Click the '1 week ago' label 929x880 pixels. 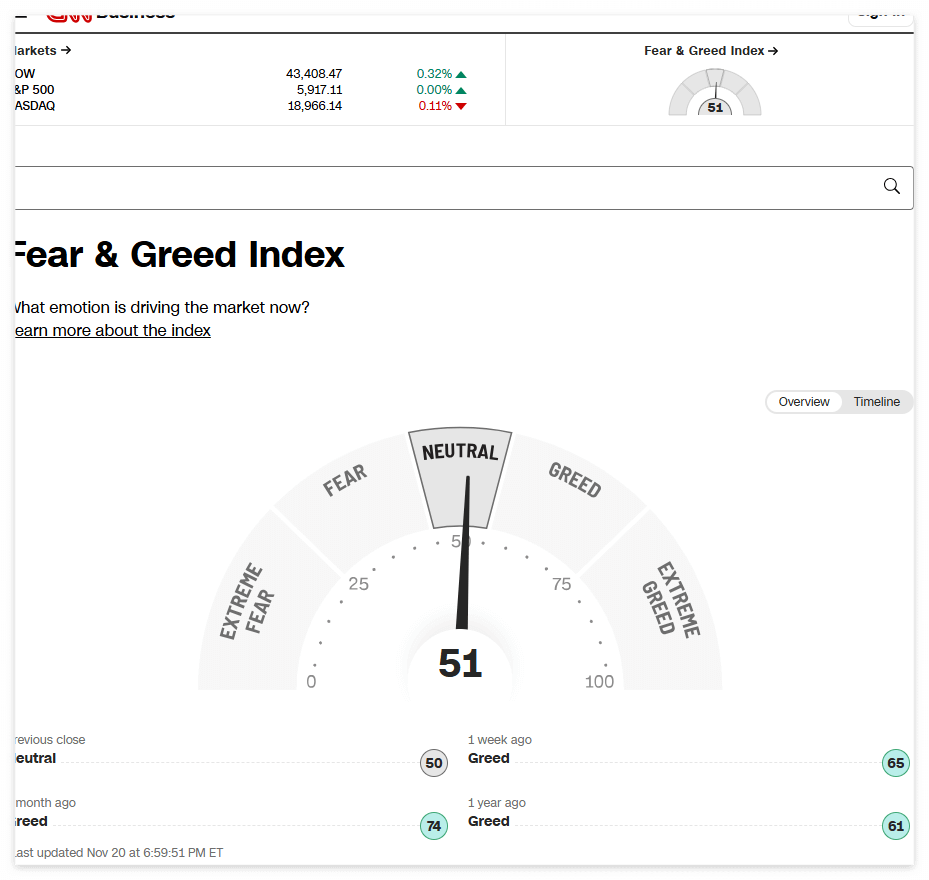(x=499, y=740)
